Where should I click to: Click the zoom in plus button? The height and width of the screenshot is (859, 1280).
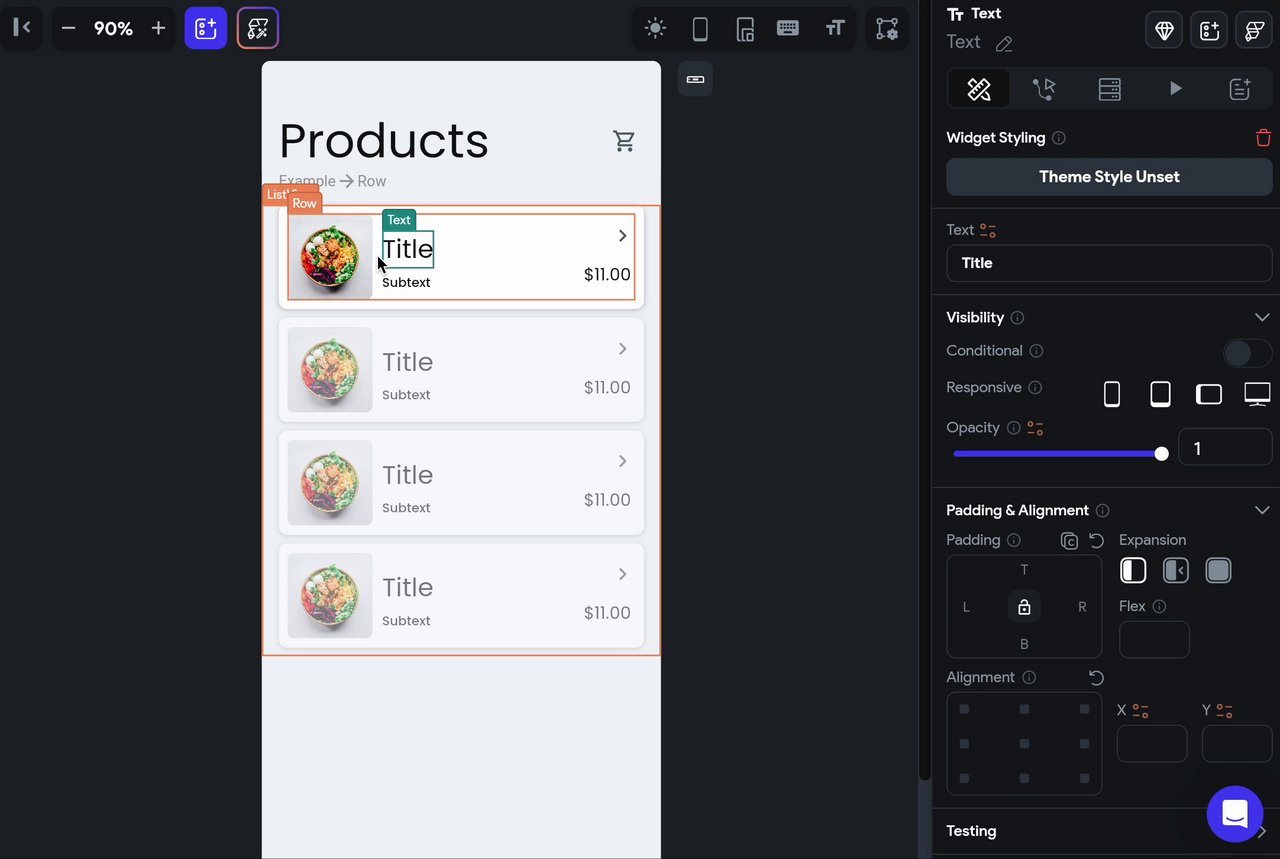(158, 28)
